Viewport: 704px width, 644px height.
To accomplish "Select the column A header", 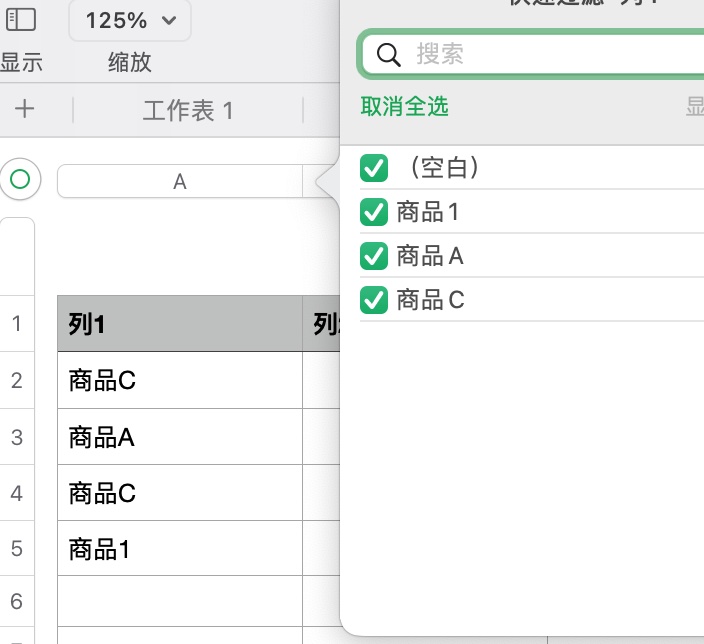I will point(180,181).
